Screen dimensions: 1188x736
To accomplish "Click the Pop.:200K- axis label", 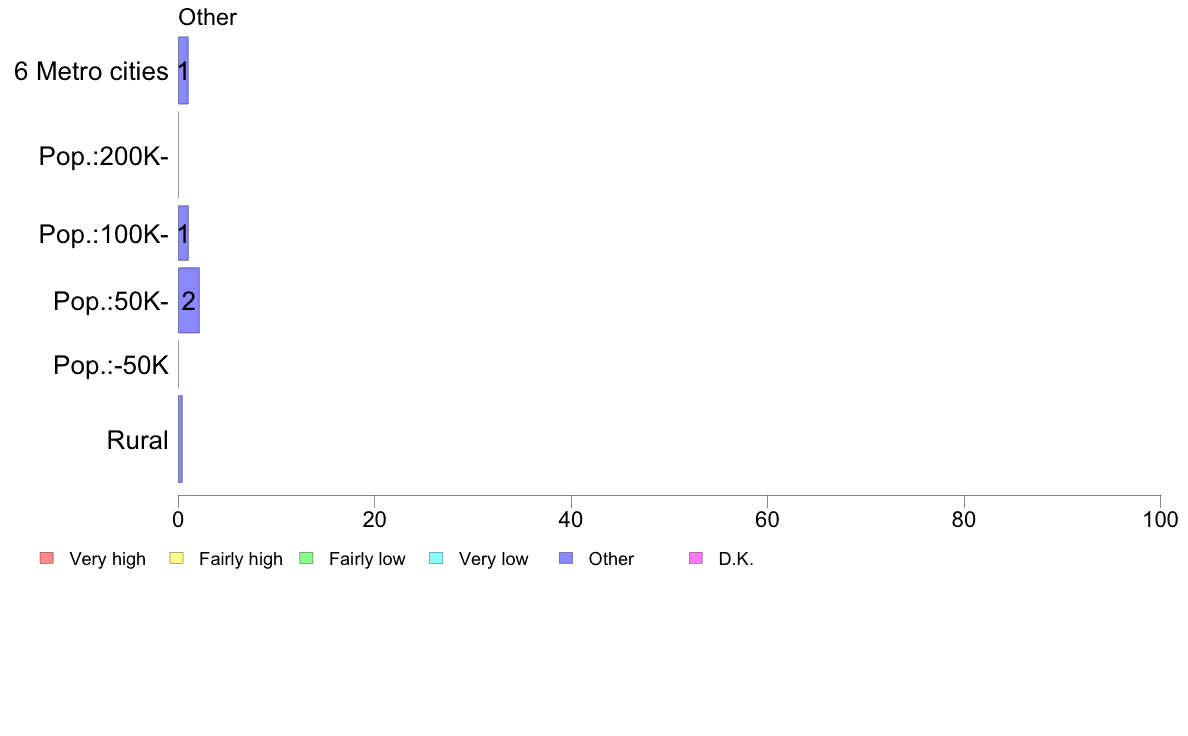I will point(104,156).
